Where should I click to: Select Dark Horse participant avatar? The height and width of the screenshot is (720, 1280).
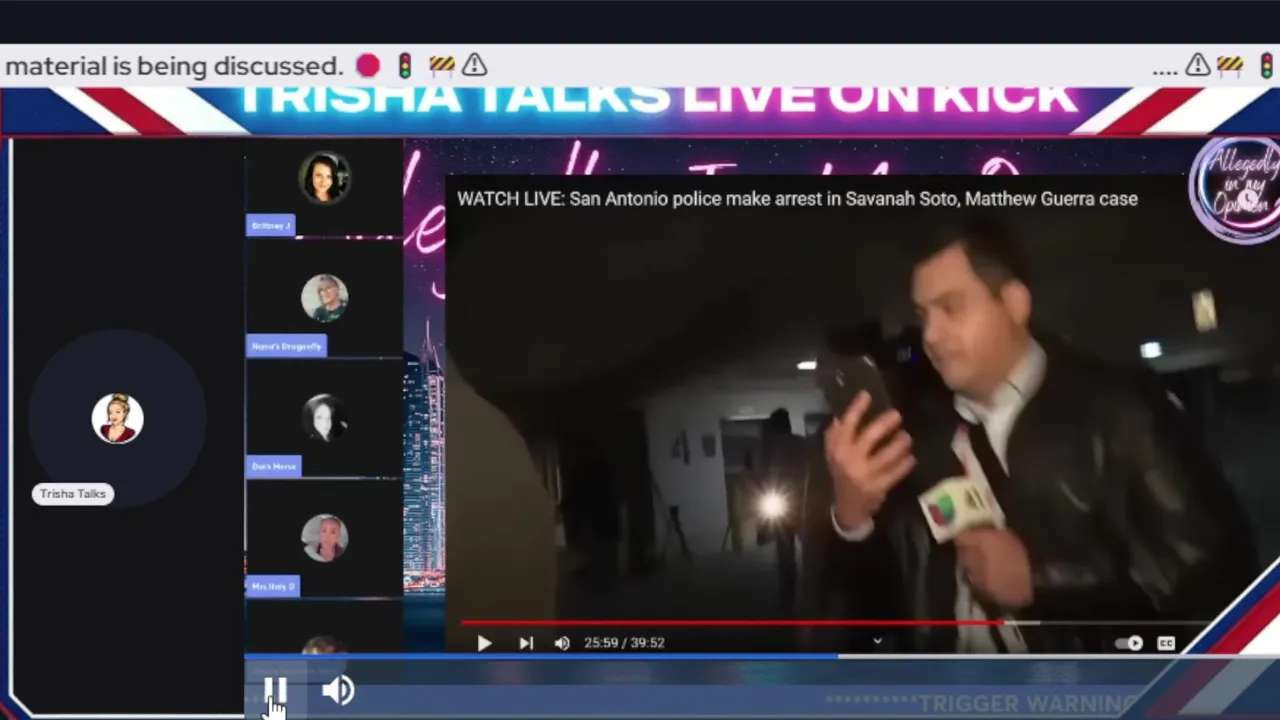(324, 418)
